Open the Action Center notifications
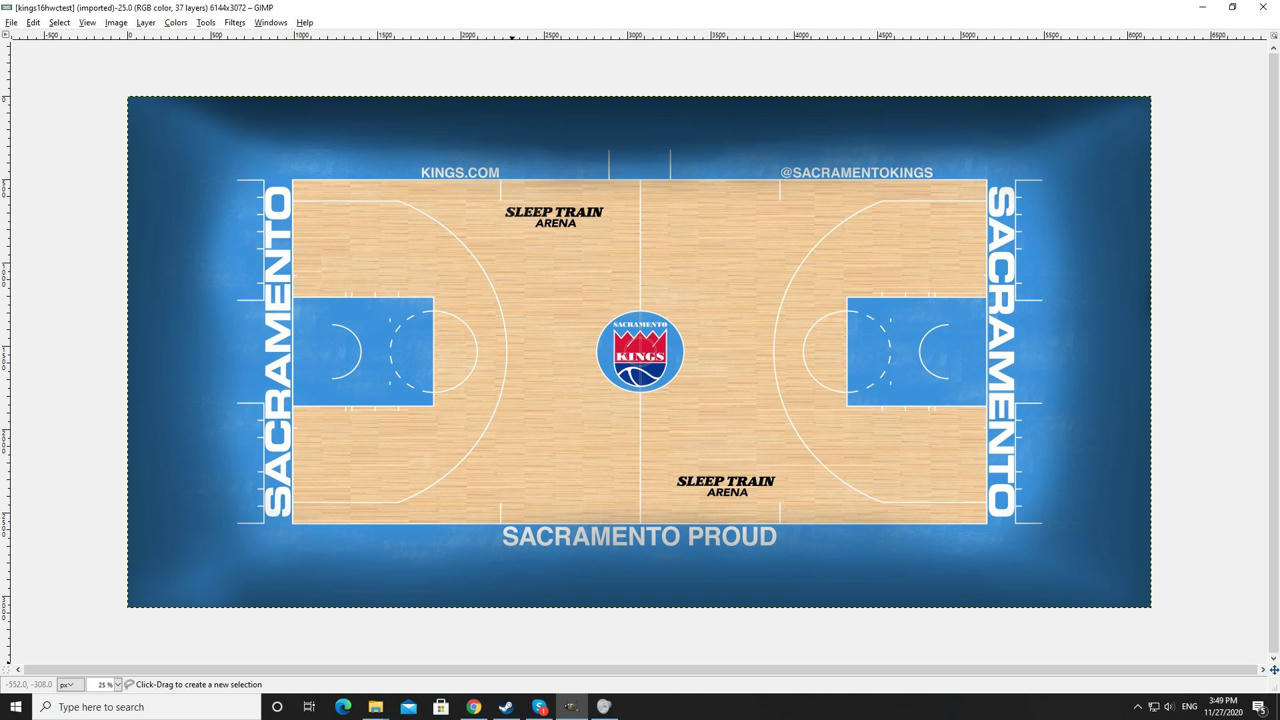Image resolution: width=1280 pixels, height=720 pixels. pyautogui.click(x=1259, y=707)
